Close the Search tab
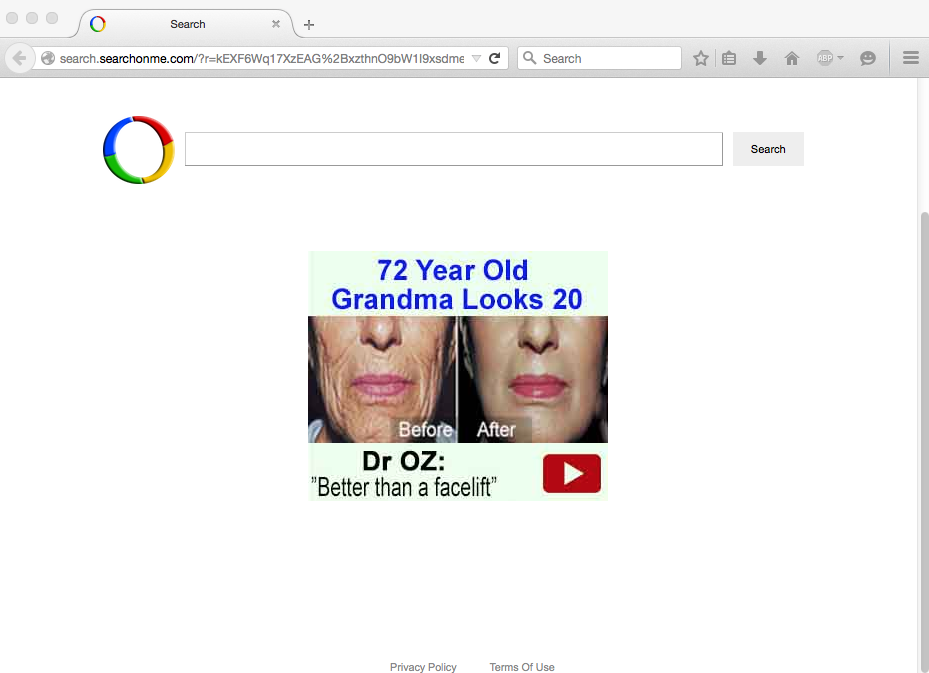This screenshot has height=673, width=929. point(276,24)
